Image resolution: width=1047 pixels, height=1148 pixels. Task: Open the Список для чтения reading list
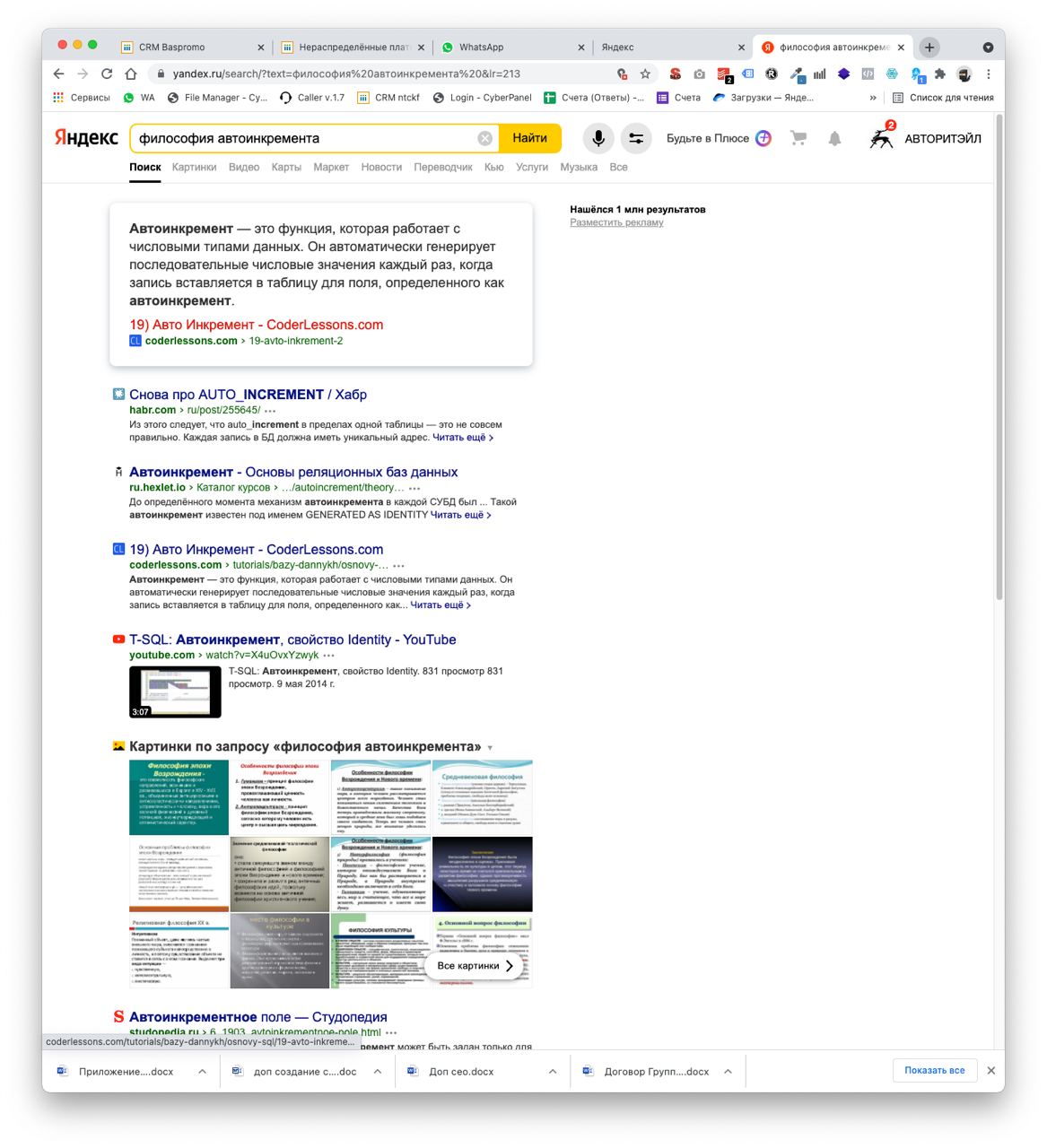click(x=943, y=98)
